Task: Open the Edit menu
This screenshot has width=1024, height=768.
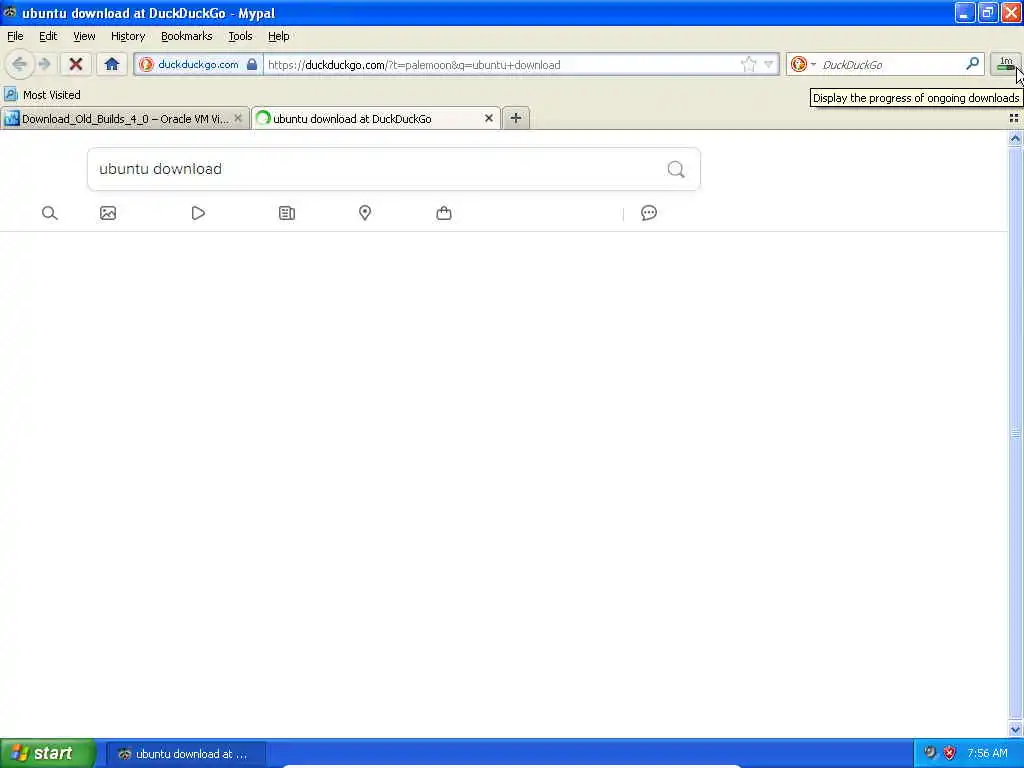Action: click(x=48, y=36)
